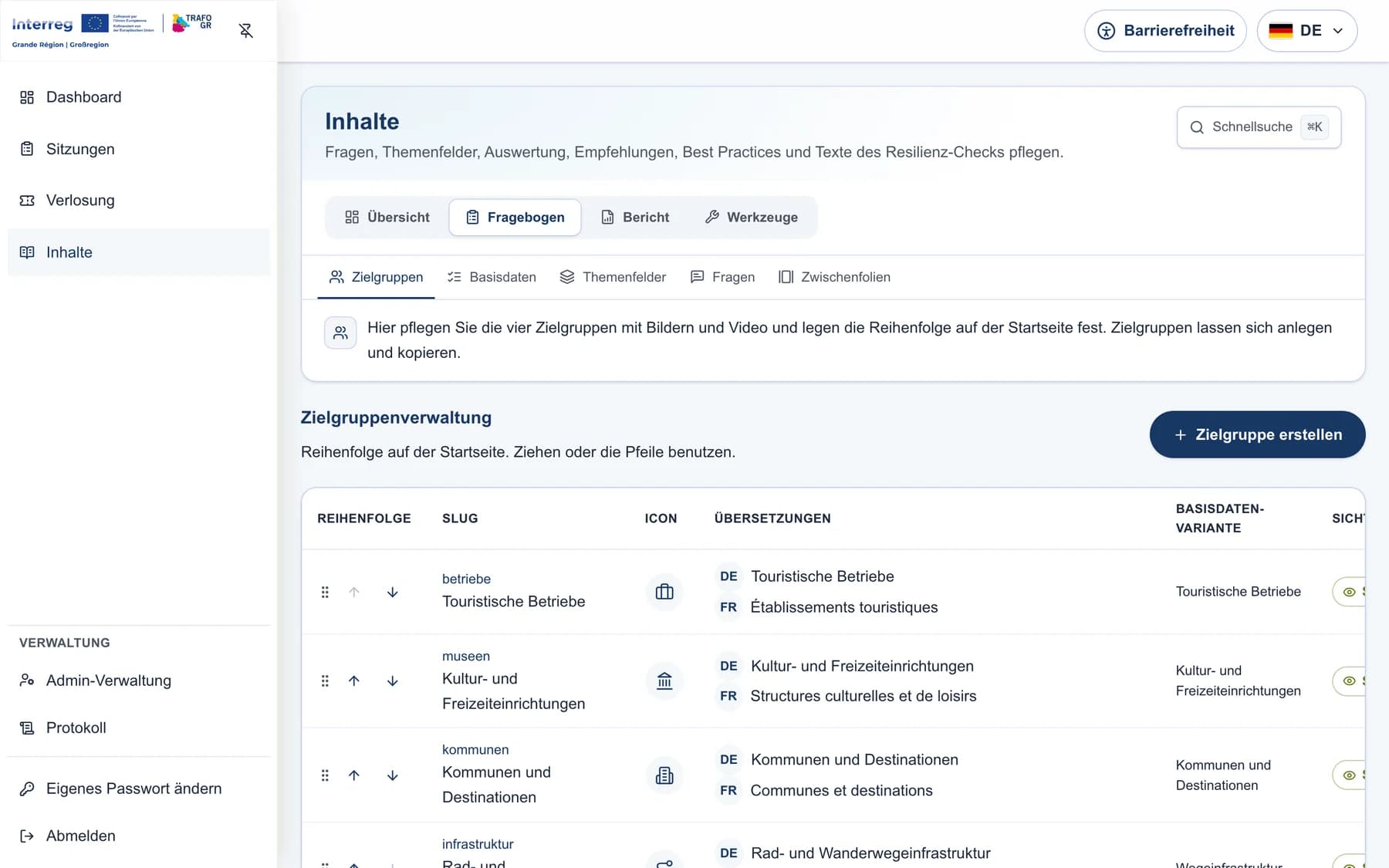1389x868 pixels.
Task: Open Admin-Verwaltung
Action: click(139, 681)
